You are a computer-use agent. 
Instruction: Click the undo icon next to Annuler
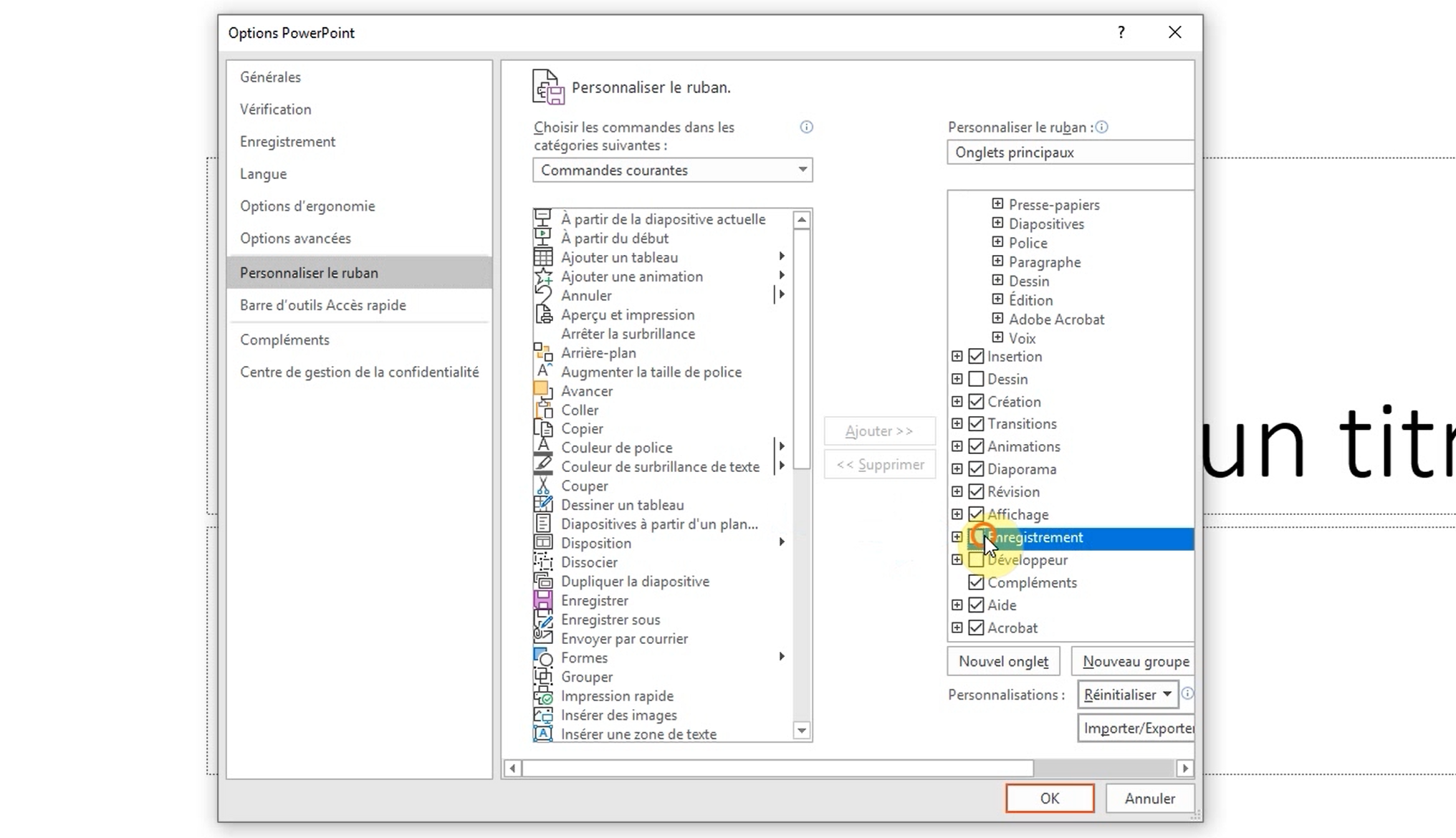click(x=543, y=295)
